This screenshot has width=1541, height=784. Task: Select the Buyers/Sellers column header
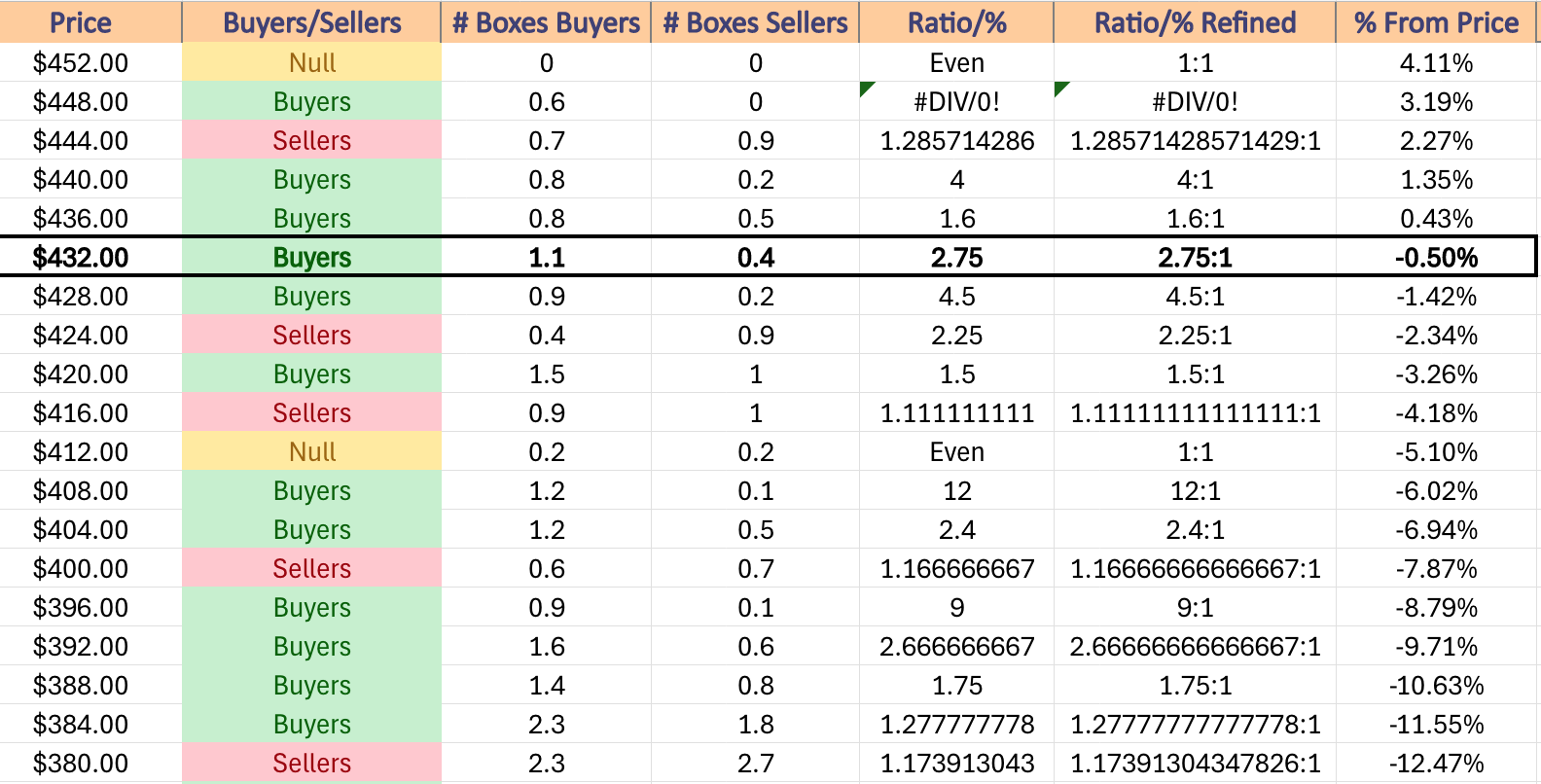click(311, 21)
